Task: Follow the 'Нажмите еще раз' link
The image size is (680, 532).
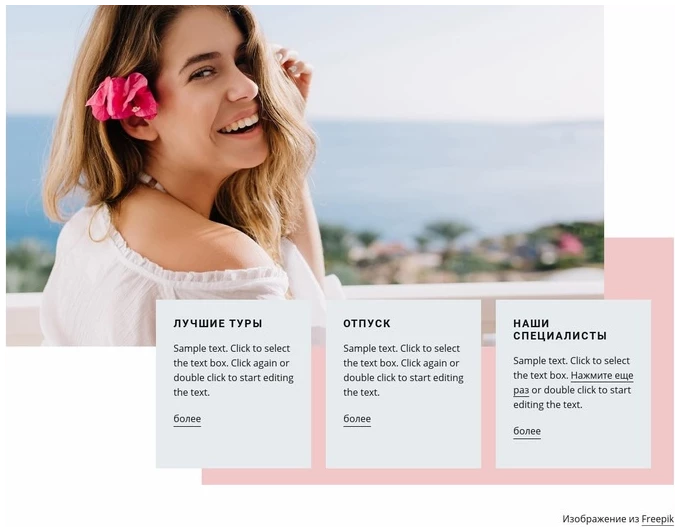Action: (x=602, y=375)
